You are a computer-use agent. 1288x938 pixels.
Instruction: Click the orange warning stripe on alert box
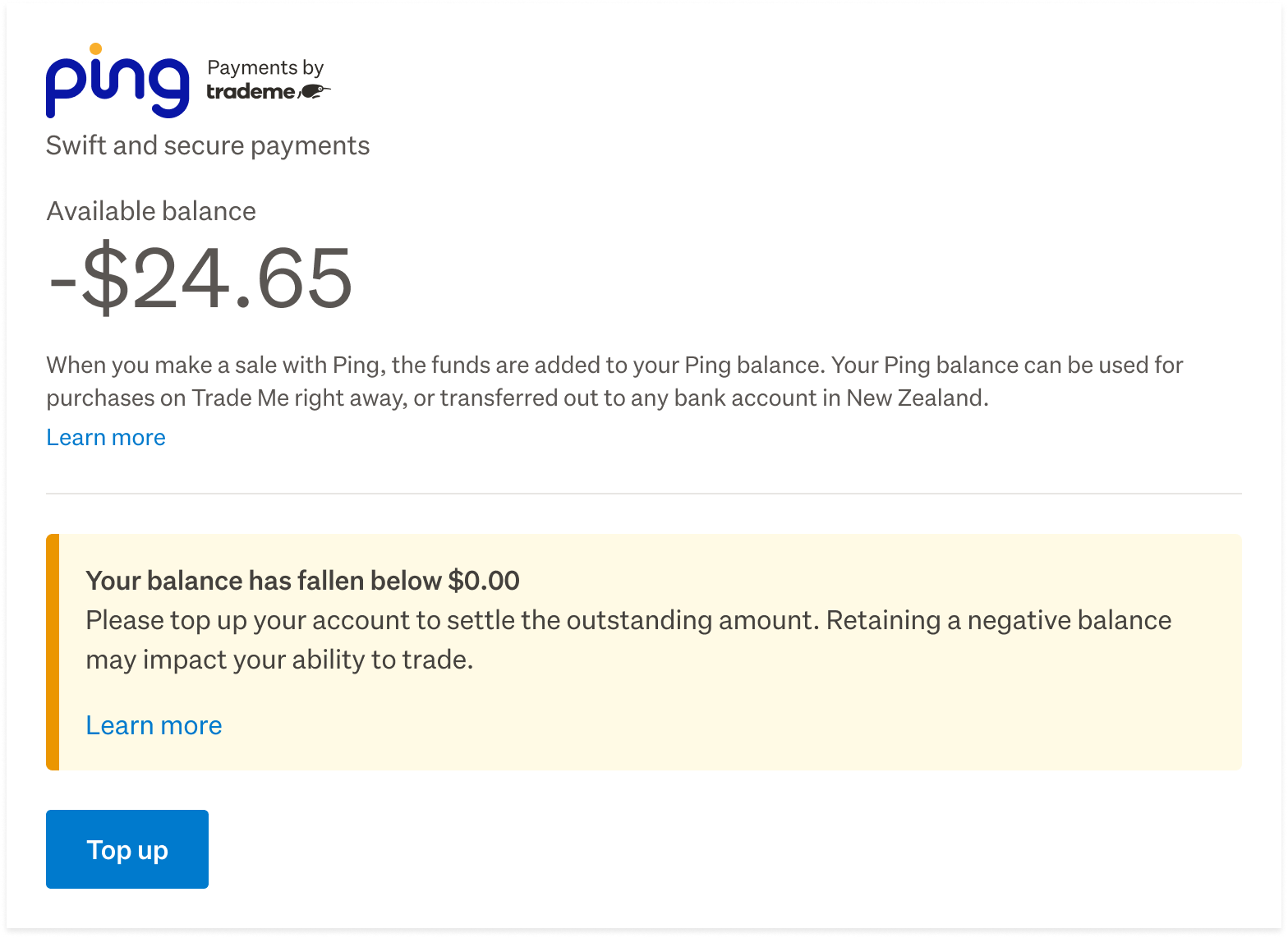pos(53,652)
